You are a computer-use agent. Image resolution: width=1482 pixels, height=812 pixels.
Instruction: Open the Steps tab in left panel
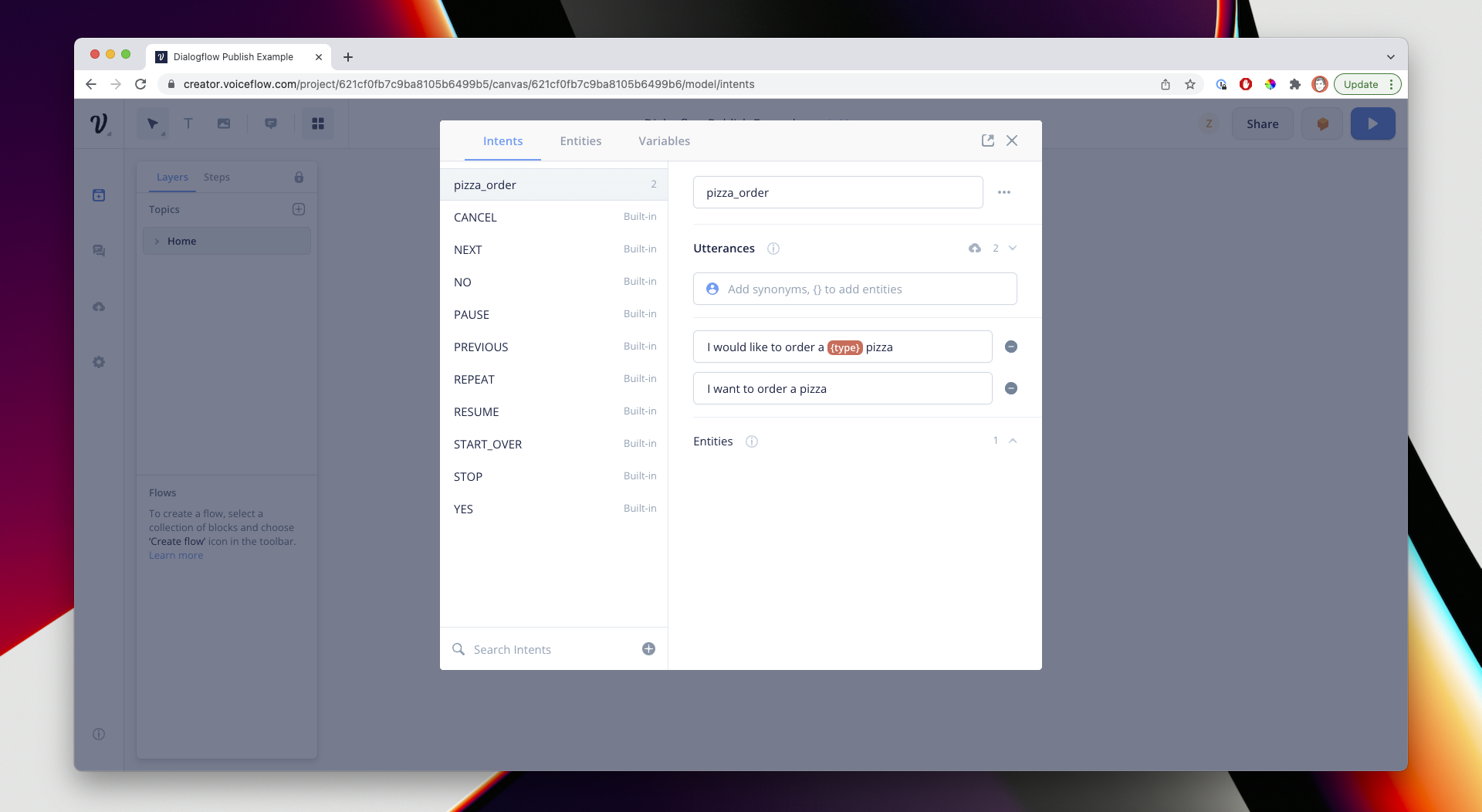click(217, 177)
